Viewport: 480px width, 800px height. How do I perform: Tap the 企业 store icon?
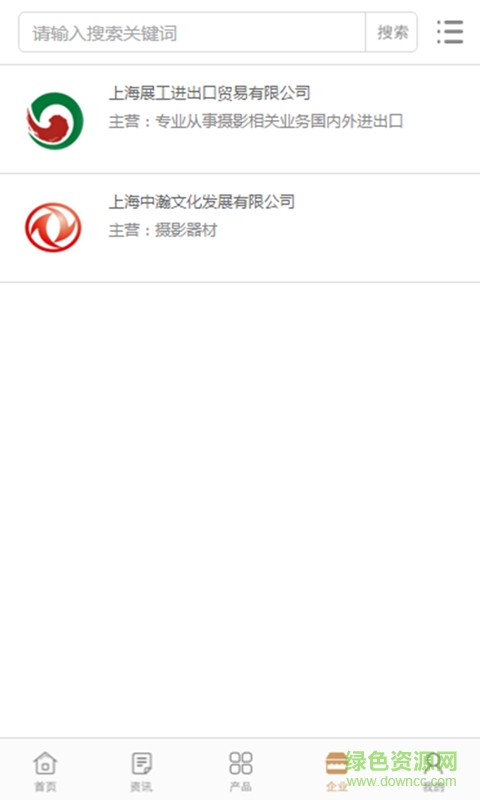coord(337,763)
